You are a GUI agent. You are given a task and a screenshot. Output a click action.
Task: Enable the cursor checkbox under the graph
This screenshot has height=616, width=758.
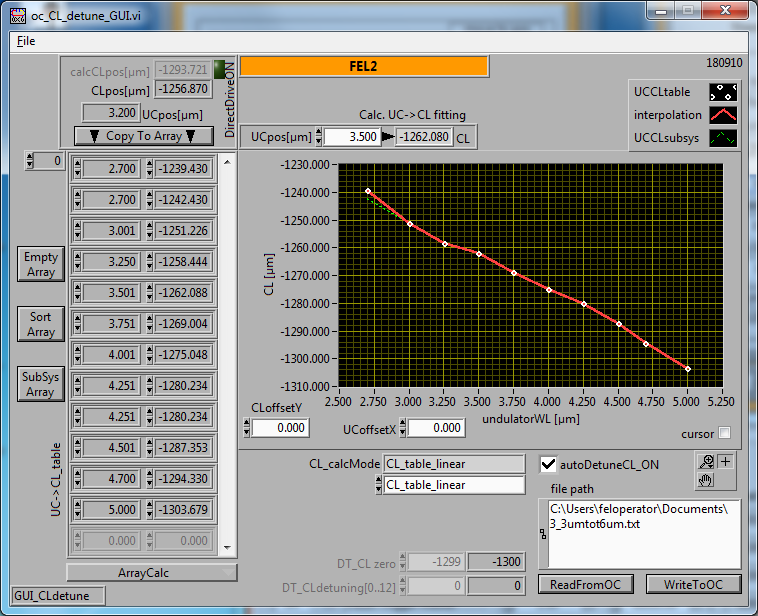point(724,433)
